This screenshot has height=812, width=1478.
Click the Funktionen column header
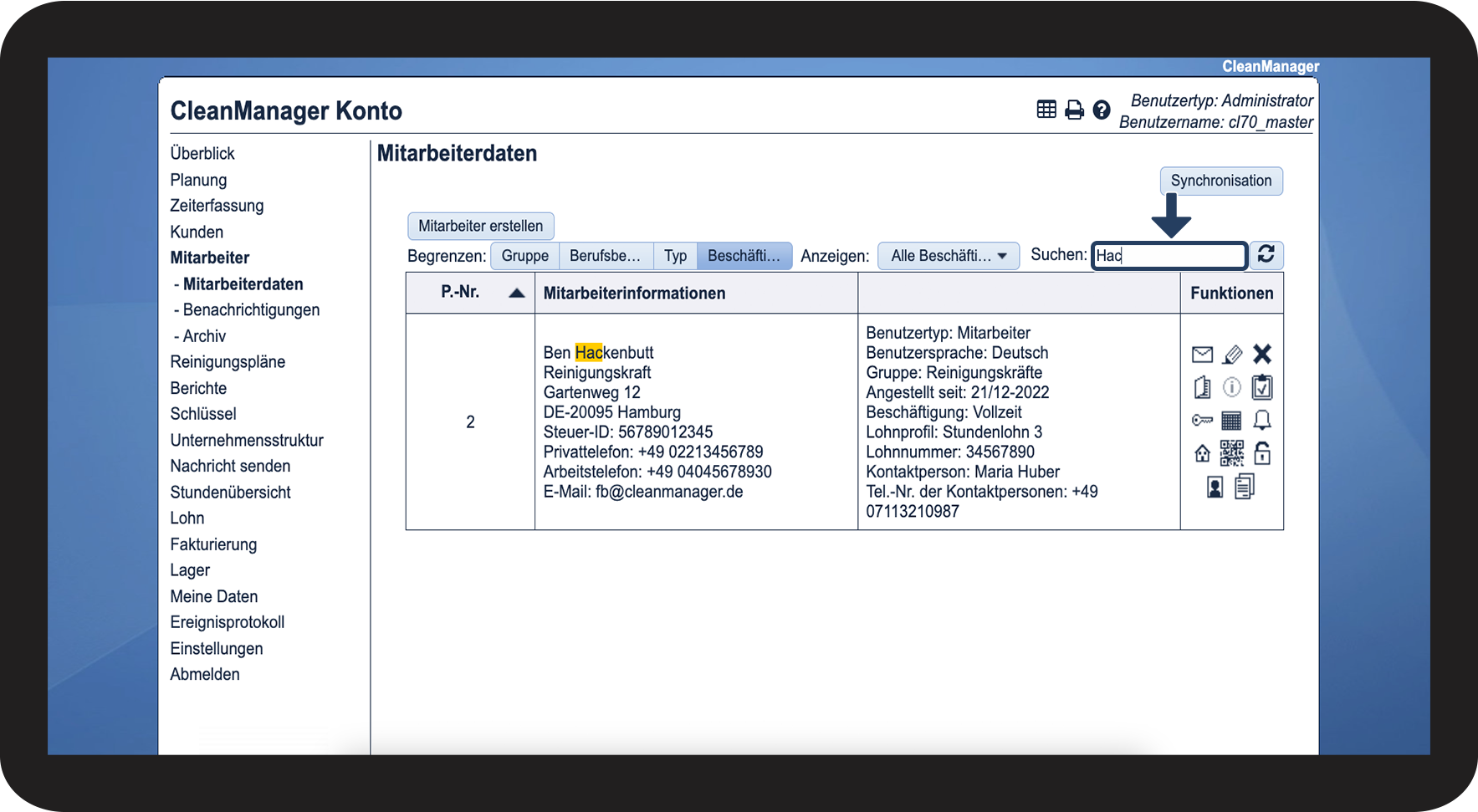(x=1232, y=293)
